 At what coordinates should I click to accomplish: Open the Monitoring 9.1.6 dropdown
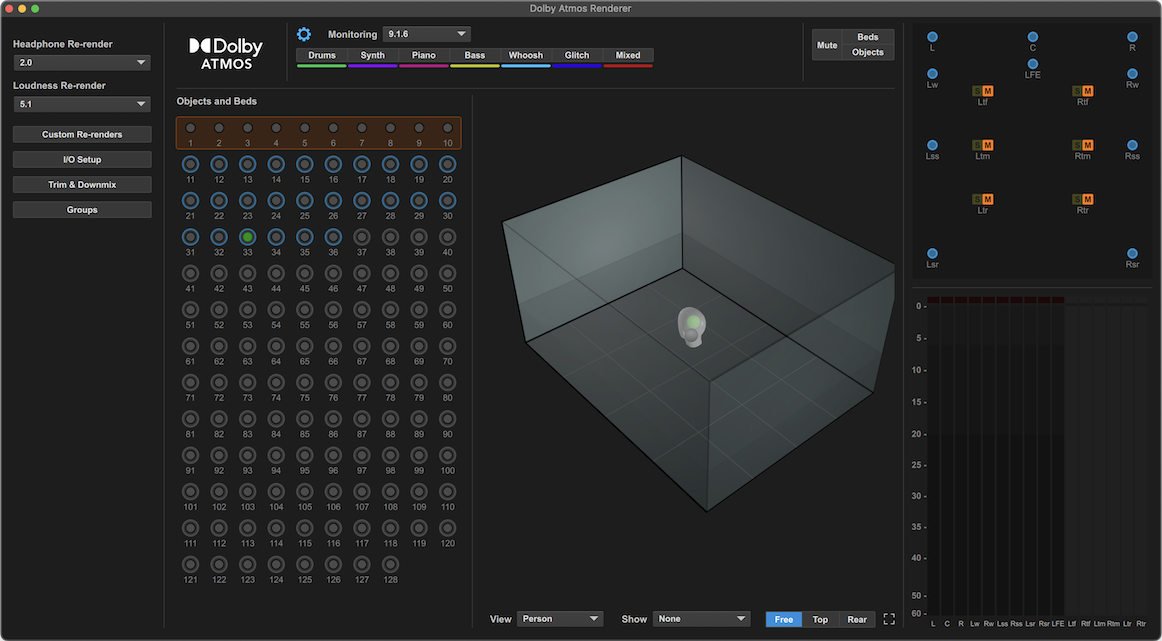click(x=427, y=34)
